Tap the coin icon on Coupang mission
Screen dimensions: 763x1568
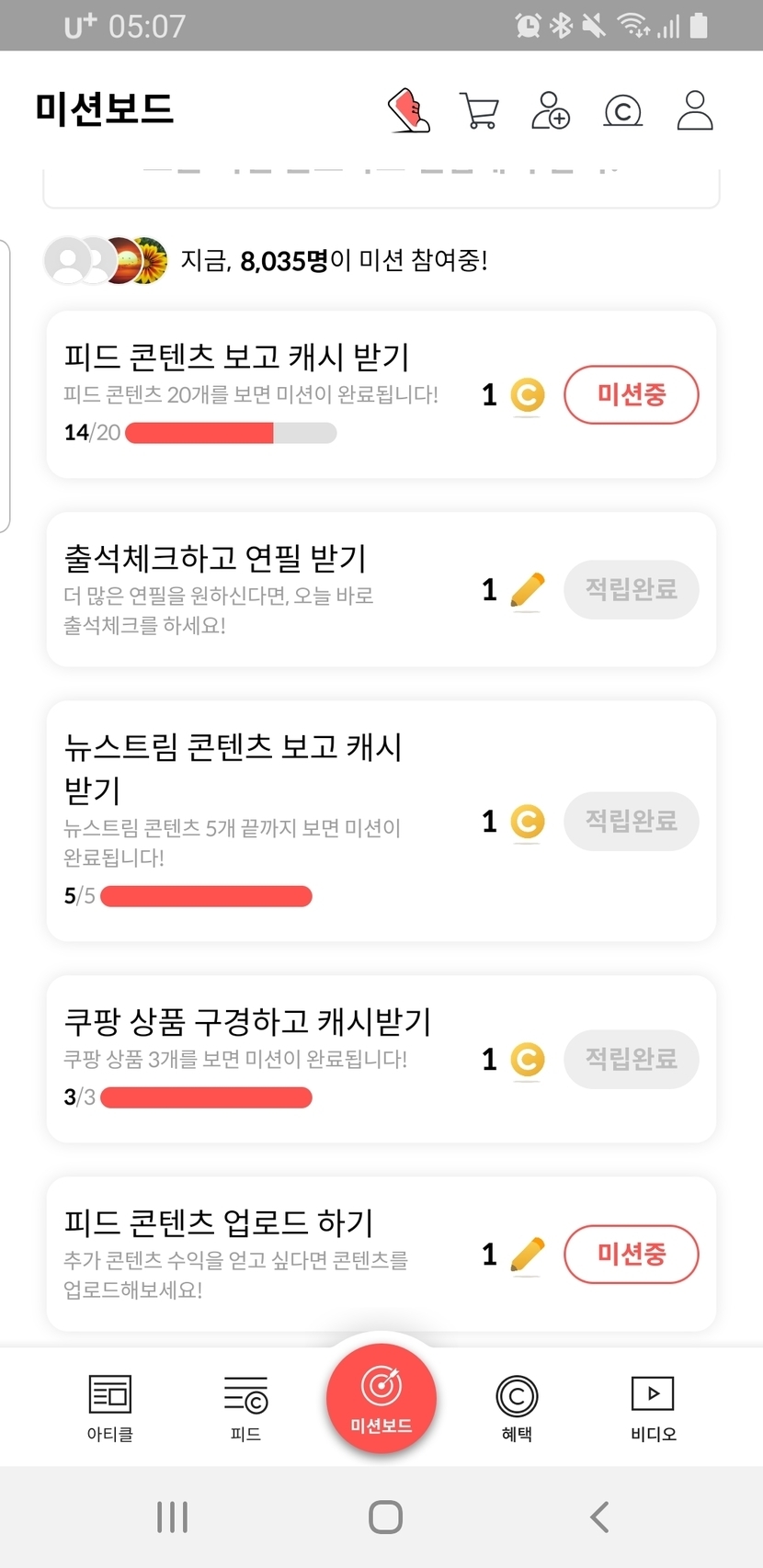pyautogui.click(x=527, y=1060)
